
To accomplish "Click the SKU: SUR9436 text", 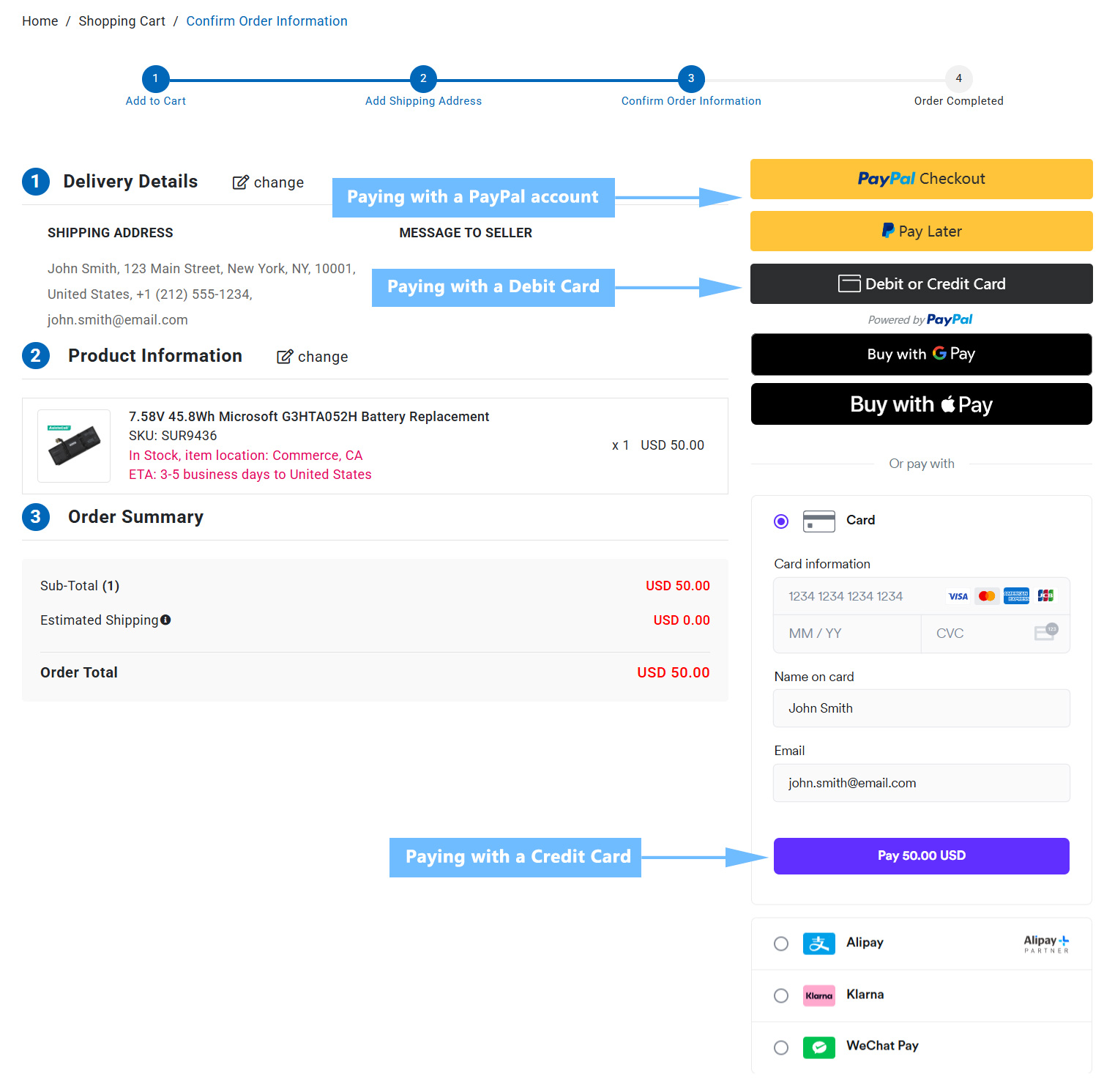I will [x=173, y=436].
